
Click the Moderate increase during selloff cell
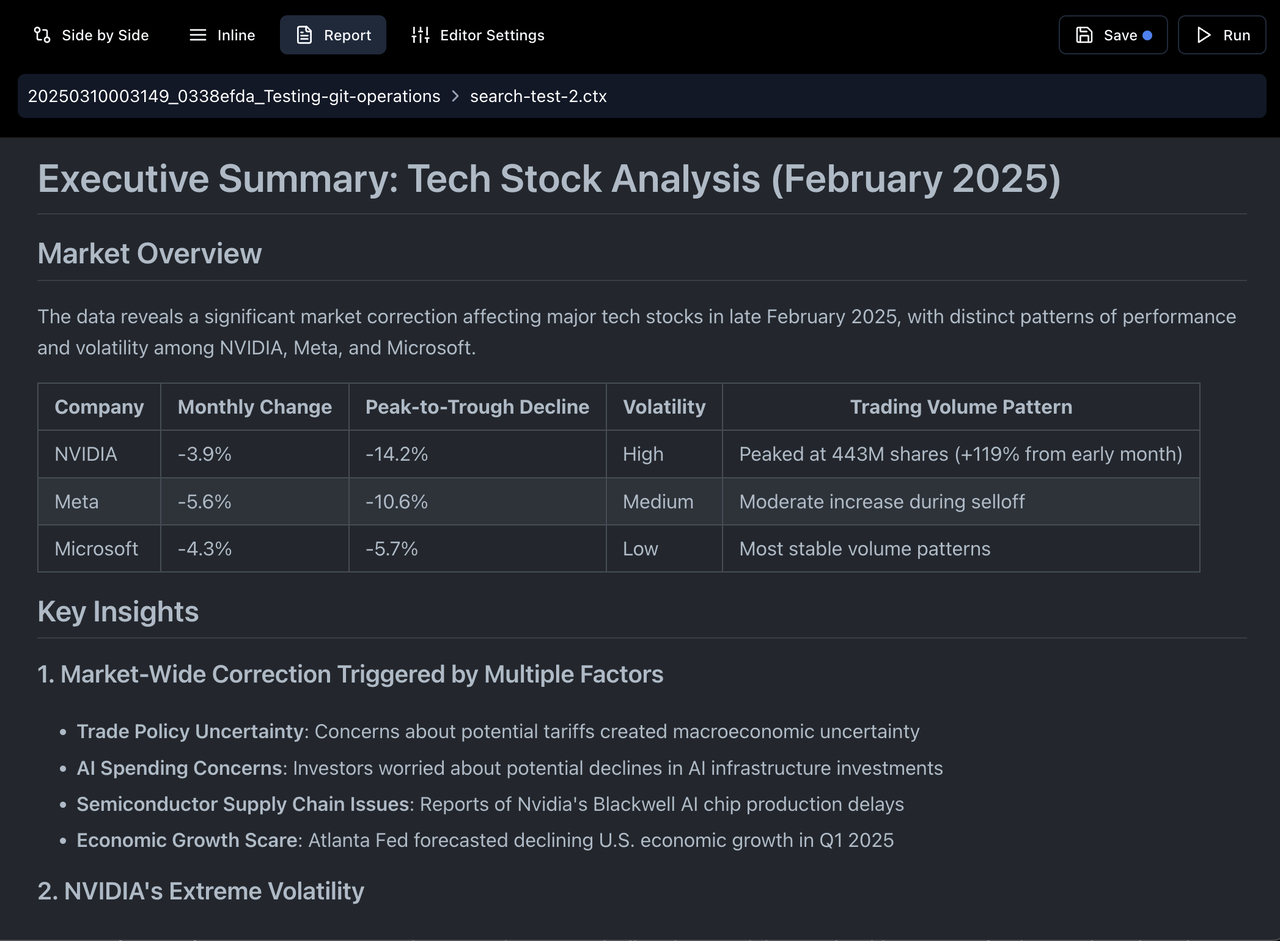[961, 501]
